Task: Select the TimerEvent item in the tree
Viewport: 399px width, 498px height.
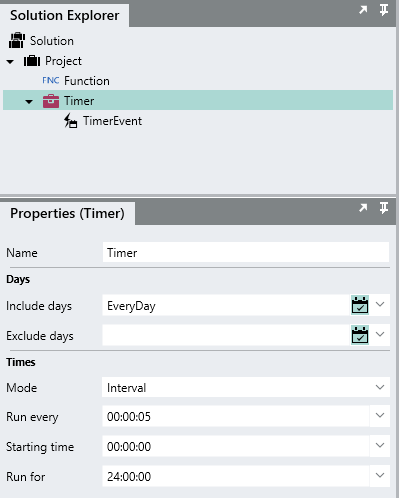Action: [x=112, y=121]
